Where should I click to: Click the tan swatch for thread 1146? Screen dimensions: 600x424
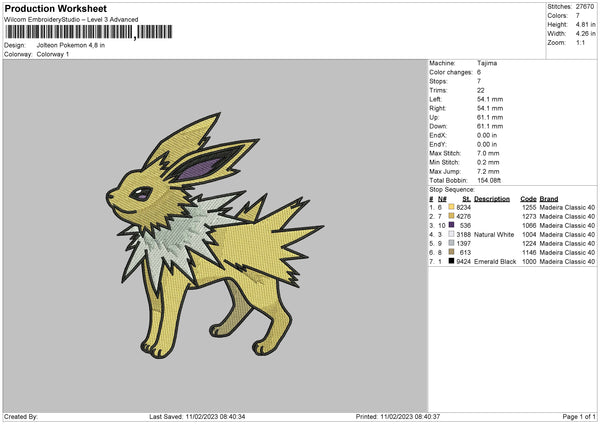point(451,252)
